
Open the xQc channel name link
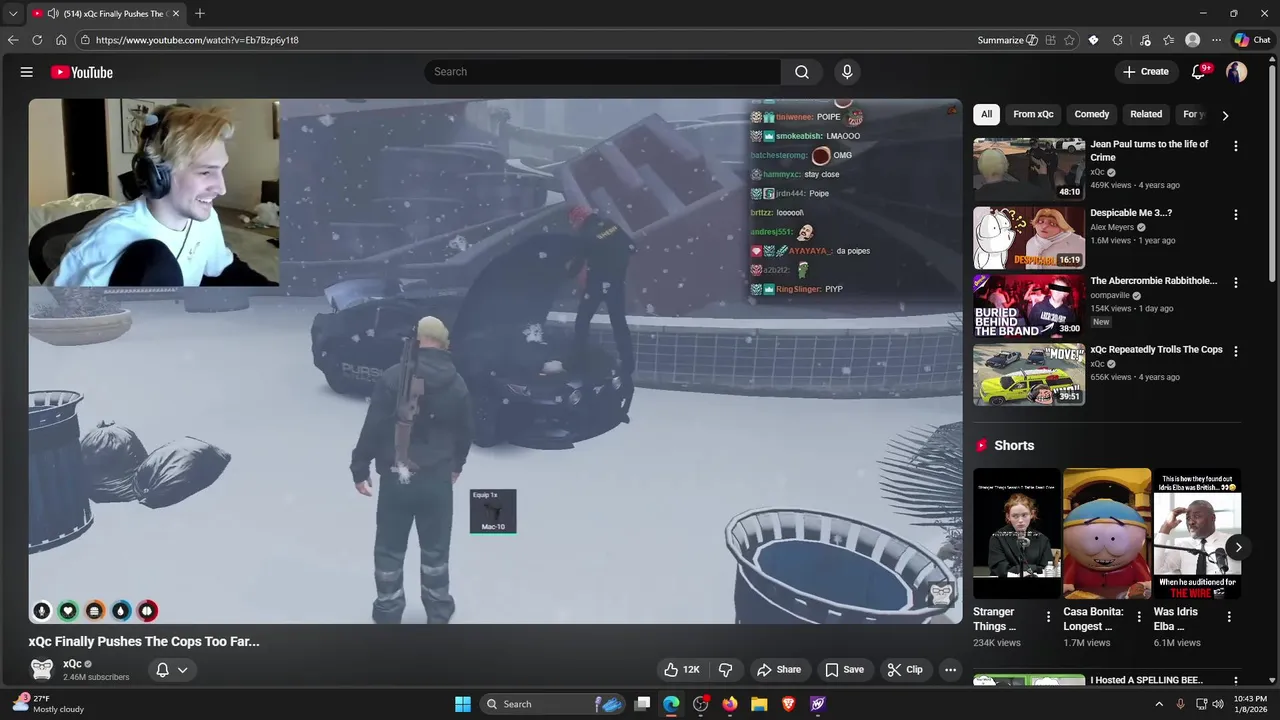click(x=73, y=664)
